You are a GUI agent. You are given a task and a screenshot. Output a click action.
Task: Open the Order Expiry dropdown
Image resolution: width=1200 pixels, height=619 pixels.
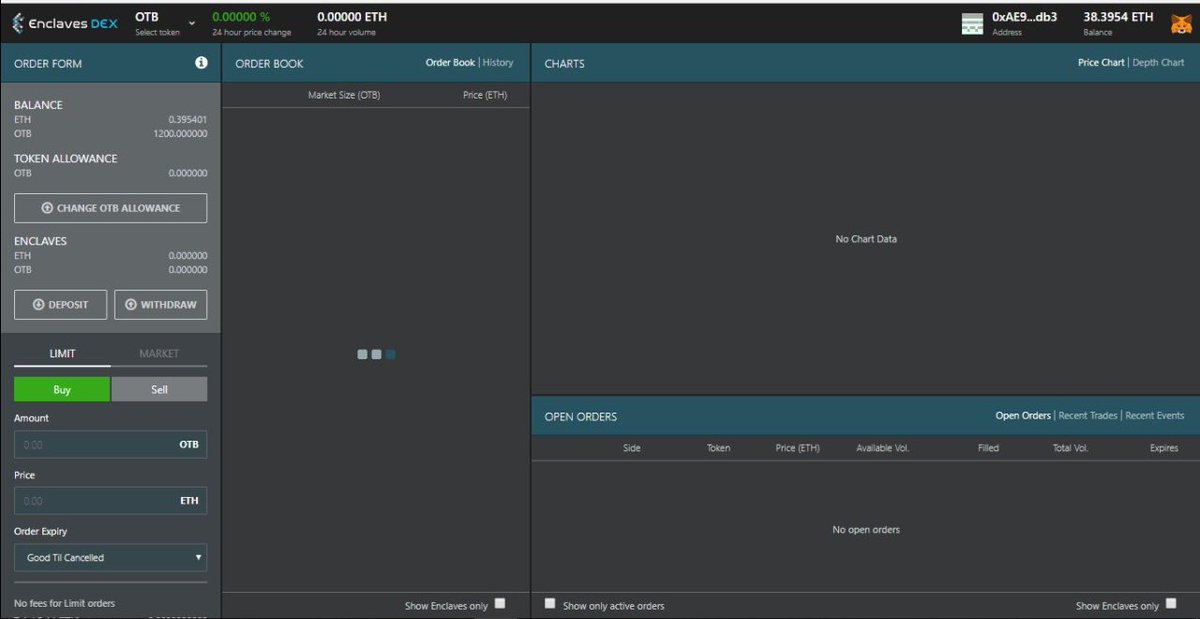[110, 557]
